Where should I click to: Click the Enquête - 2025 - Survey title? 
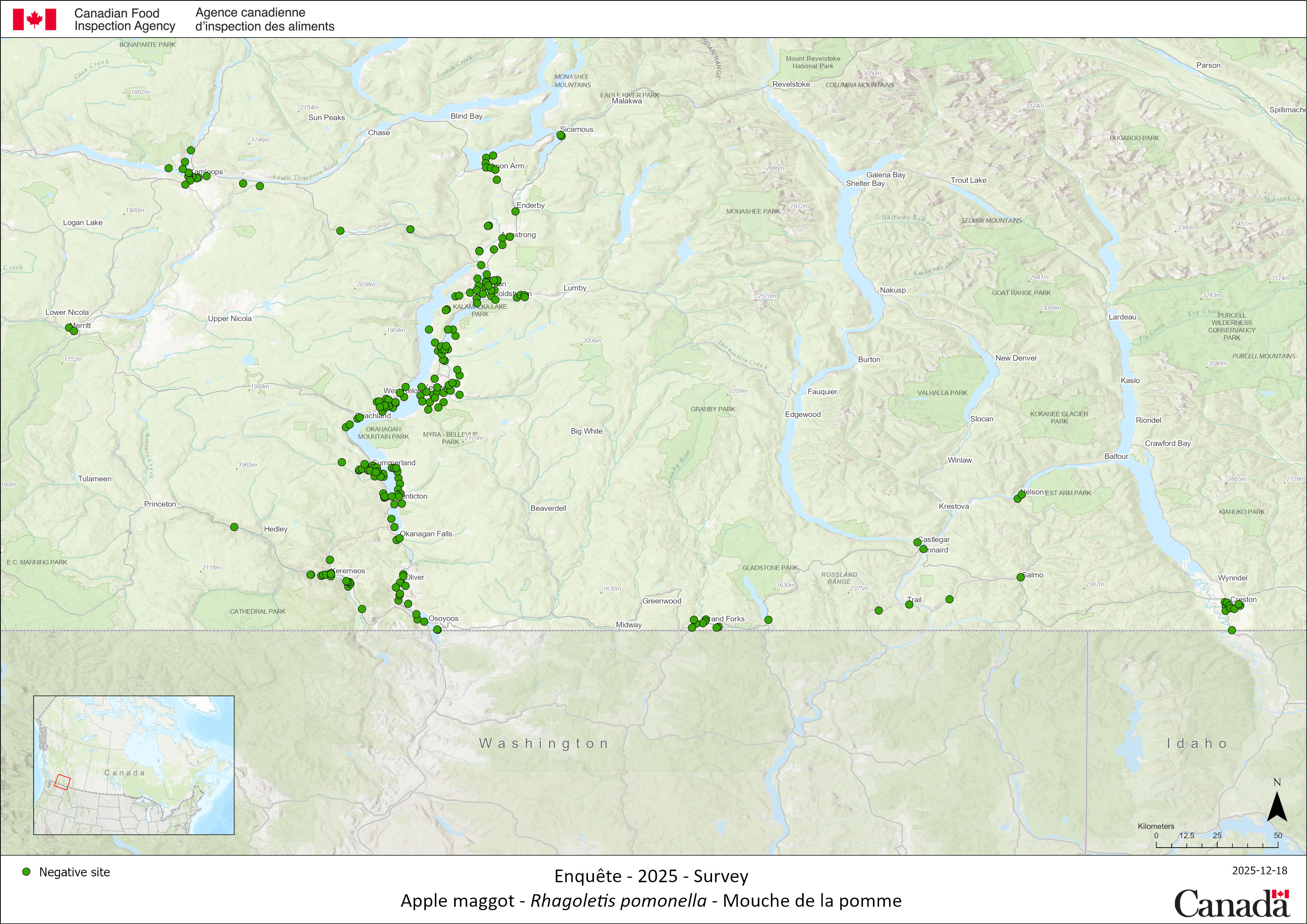tap(651, 876)
